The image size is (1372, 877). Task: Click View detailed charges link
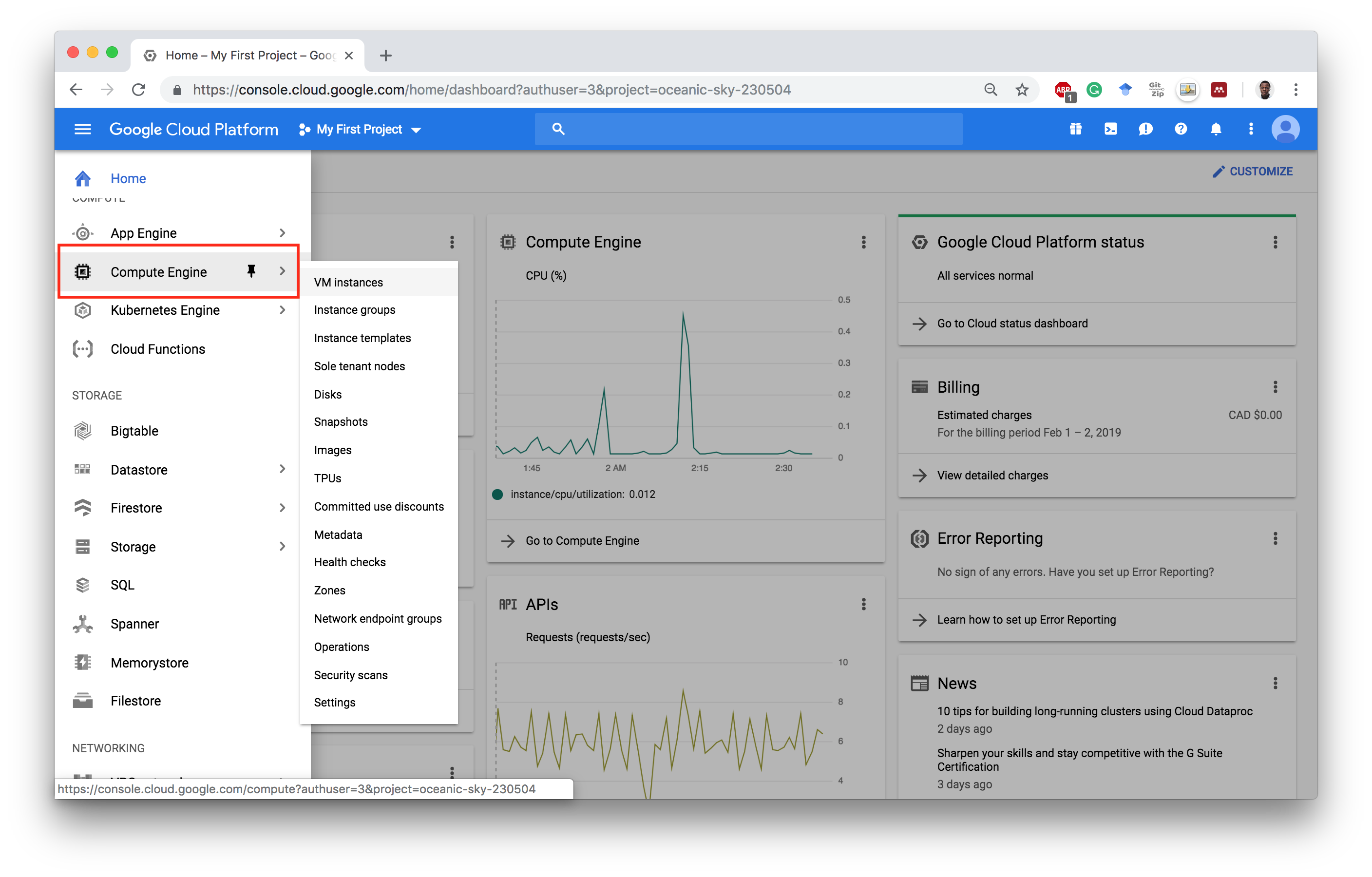tap(992, 475)
